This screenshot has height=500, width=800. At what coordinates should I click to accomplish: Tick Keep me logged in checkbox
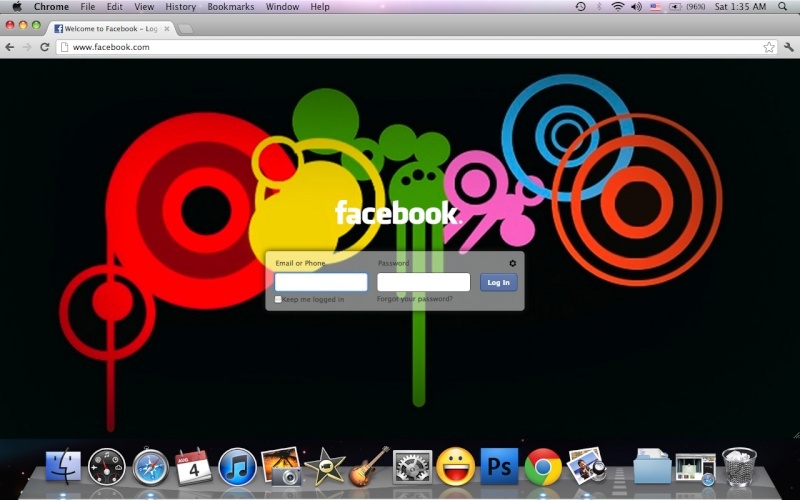click(x=278, y=299)
